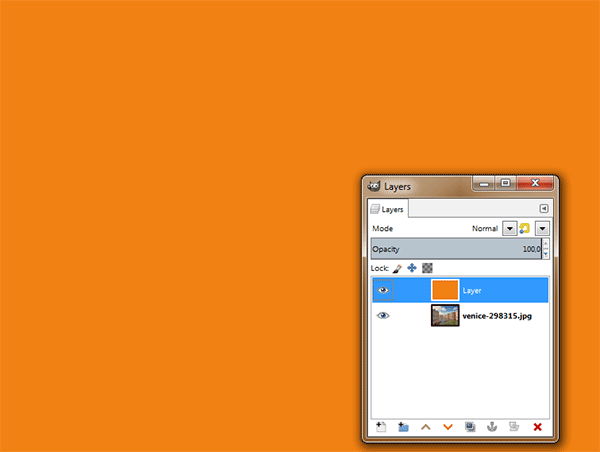Hide the orange Layer via eye icon
Screen dimensions: 600x452
click(x=383, y=290)
